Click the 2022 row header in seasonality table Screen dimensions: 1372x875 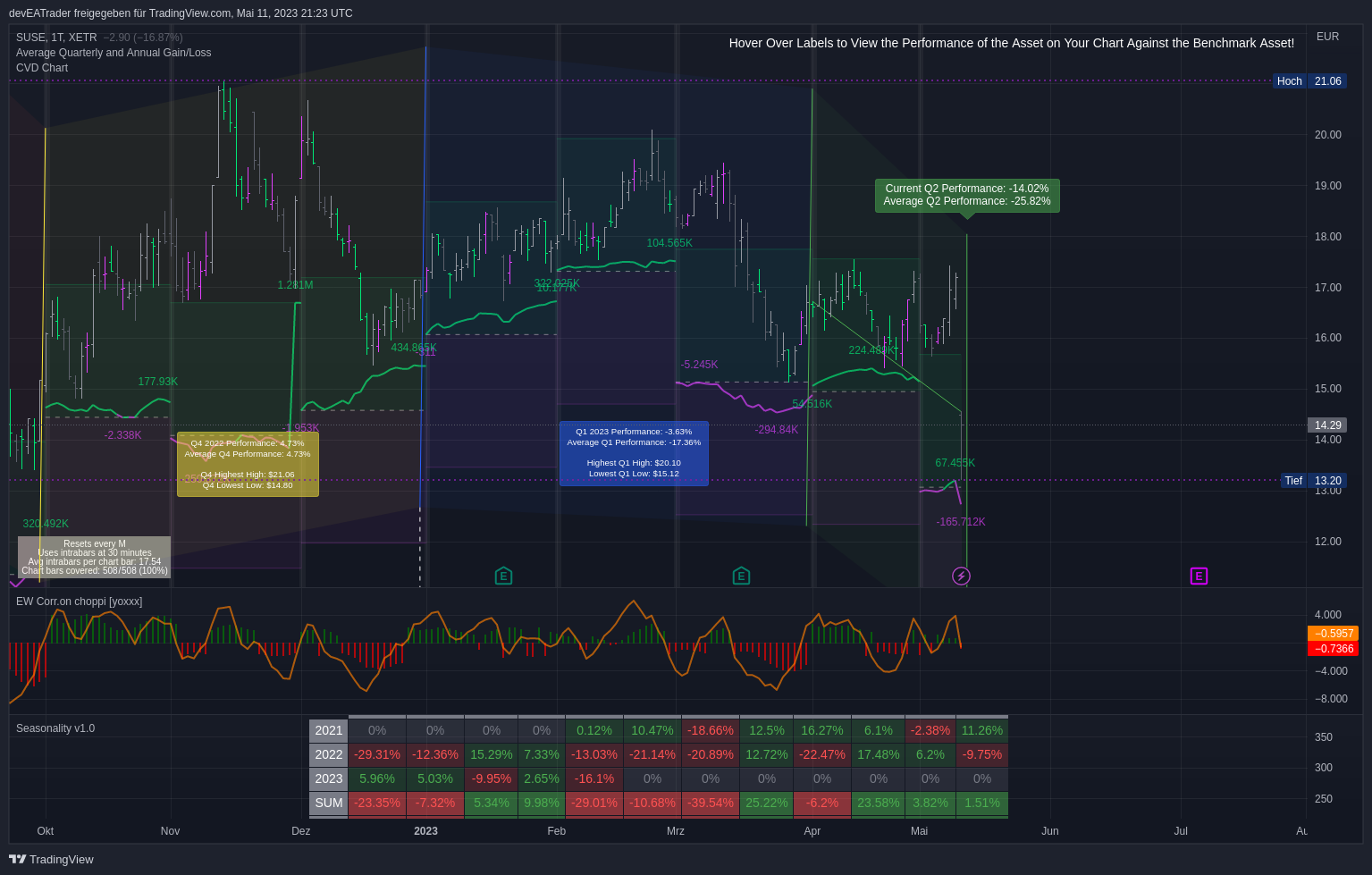328,754
